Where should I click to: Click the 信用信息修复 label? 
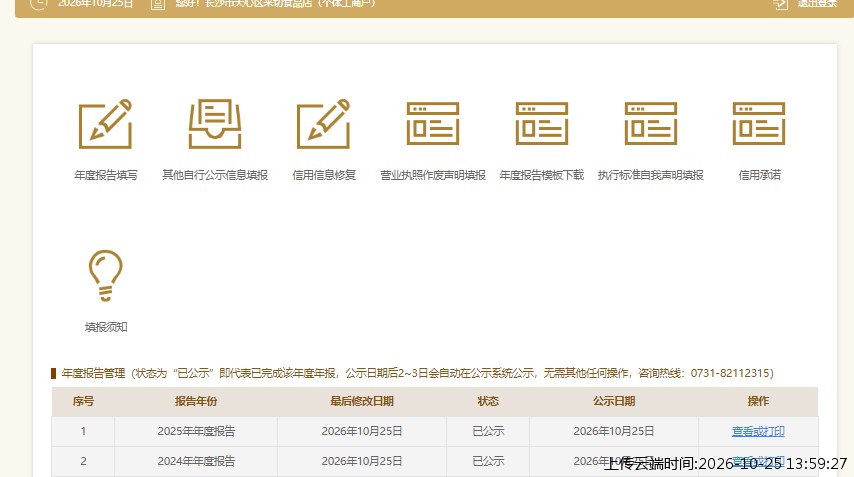[324, 175]
